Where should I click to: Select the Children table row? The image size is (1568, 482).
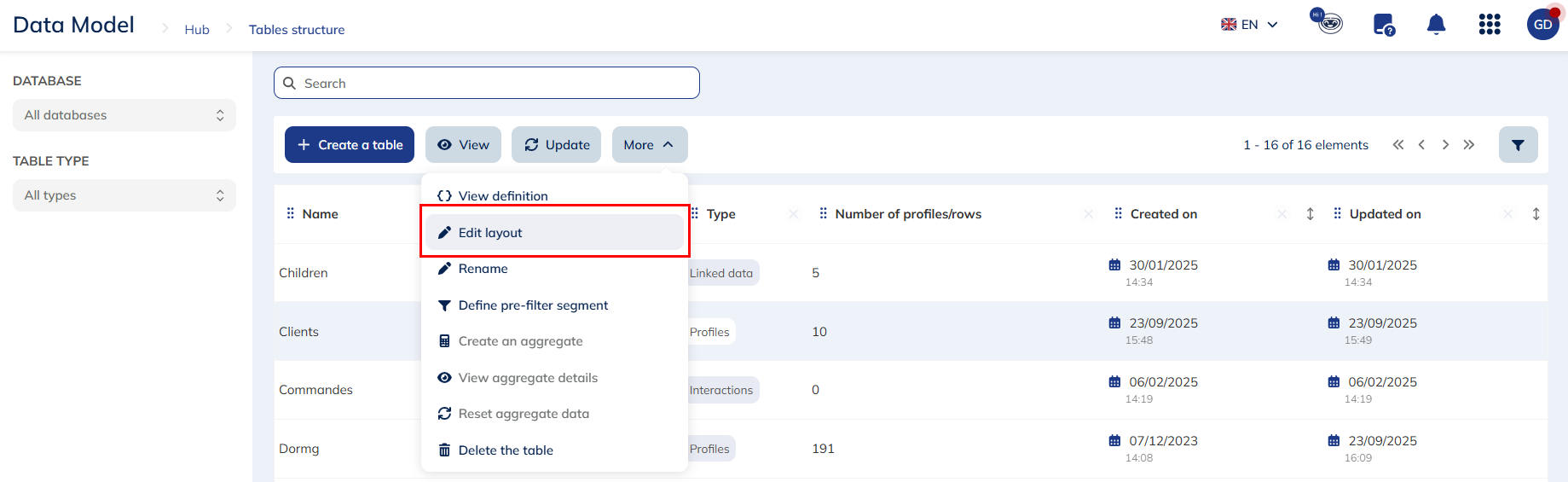point(911,273)
